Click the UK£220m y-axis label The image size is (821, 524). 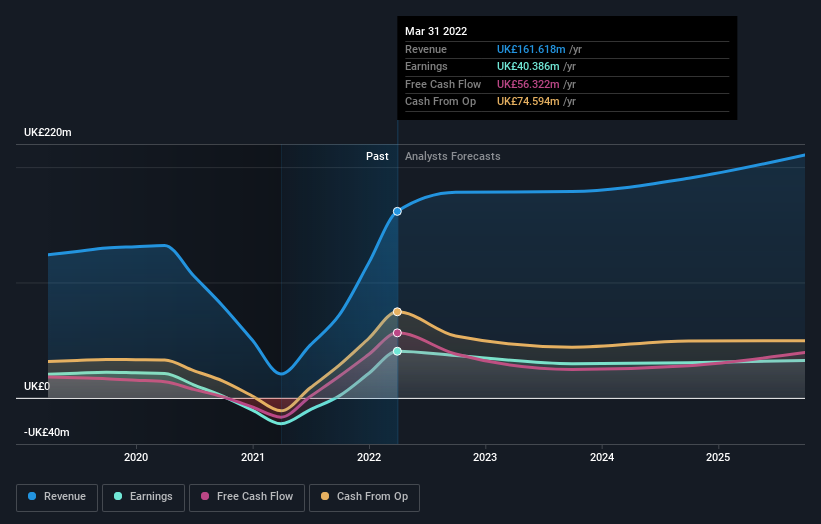48,132
